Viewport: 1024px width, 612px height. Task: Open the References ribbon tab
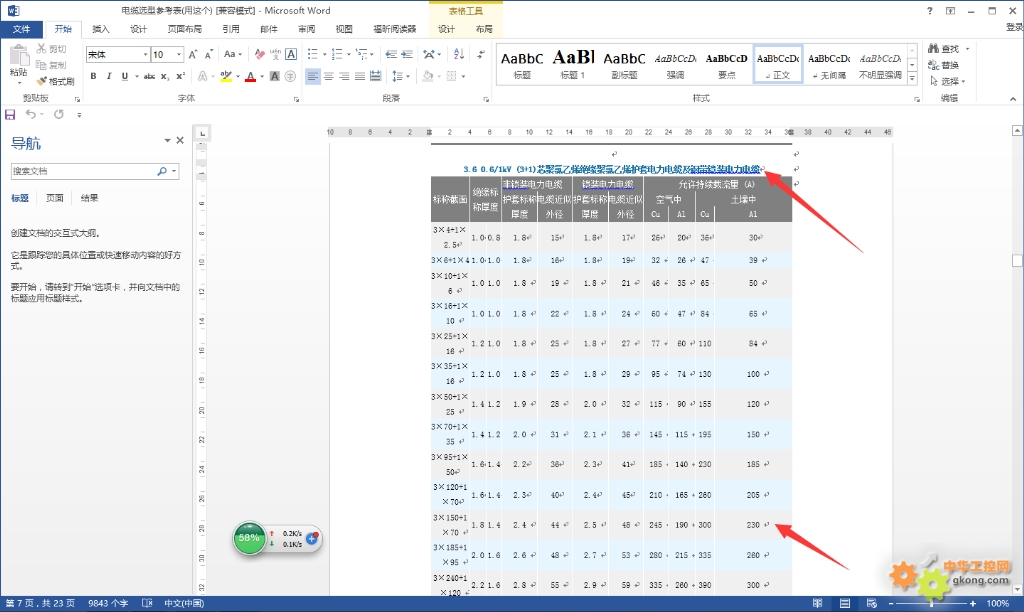(231, 29)
